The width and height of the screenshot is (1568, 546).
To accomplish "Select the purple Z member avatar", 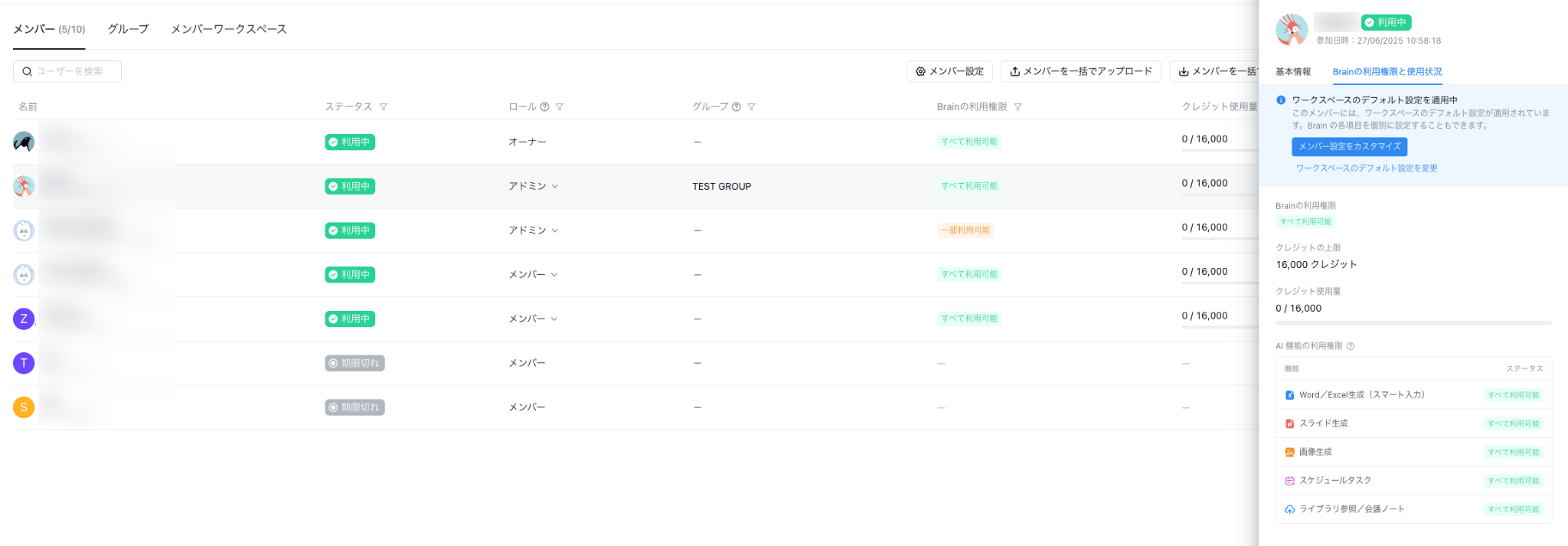I will [24, 319].
